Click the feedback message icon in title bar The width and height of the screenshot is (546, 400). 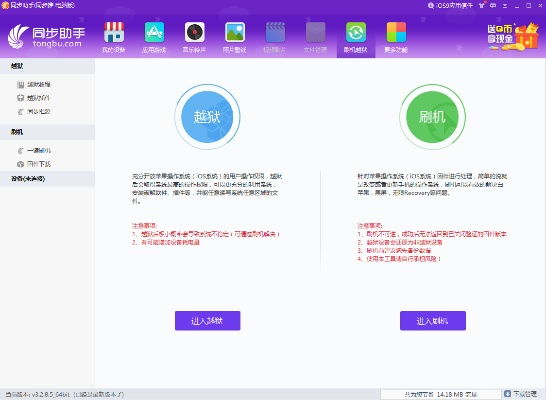[x=493, y=5]
